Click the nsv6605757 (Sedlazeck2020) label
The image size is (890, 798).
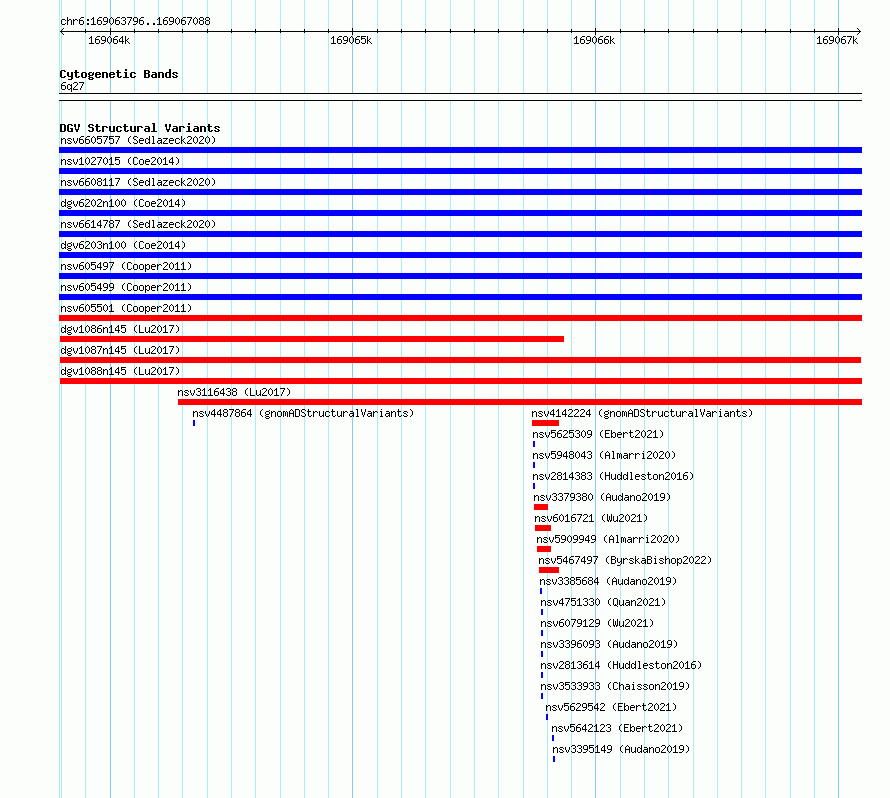click(138, 140)
